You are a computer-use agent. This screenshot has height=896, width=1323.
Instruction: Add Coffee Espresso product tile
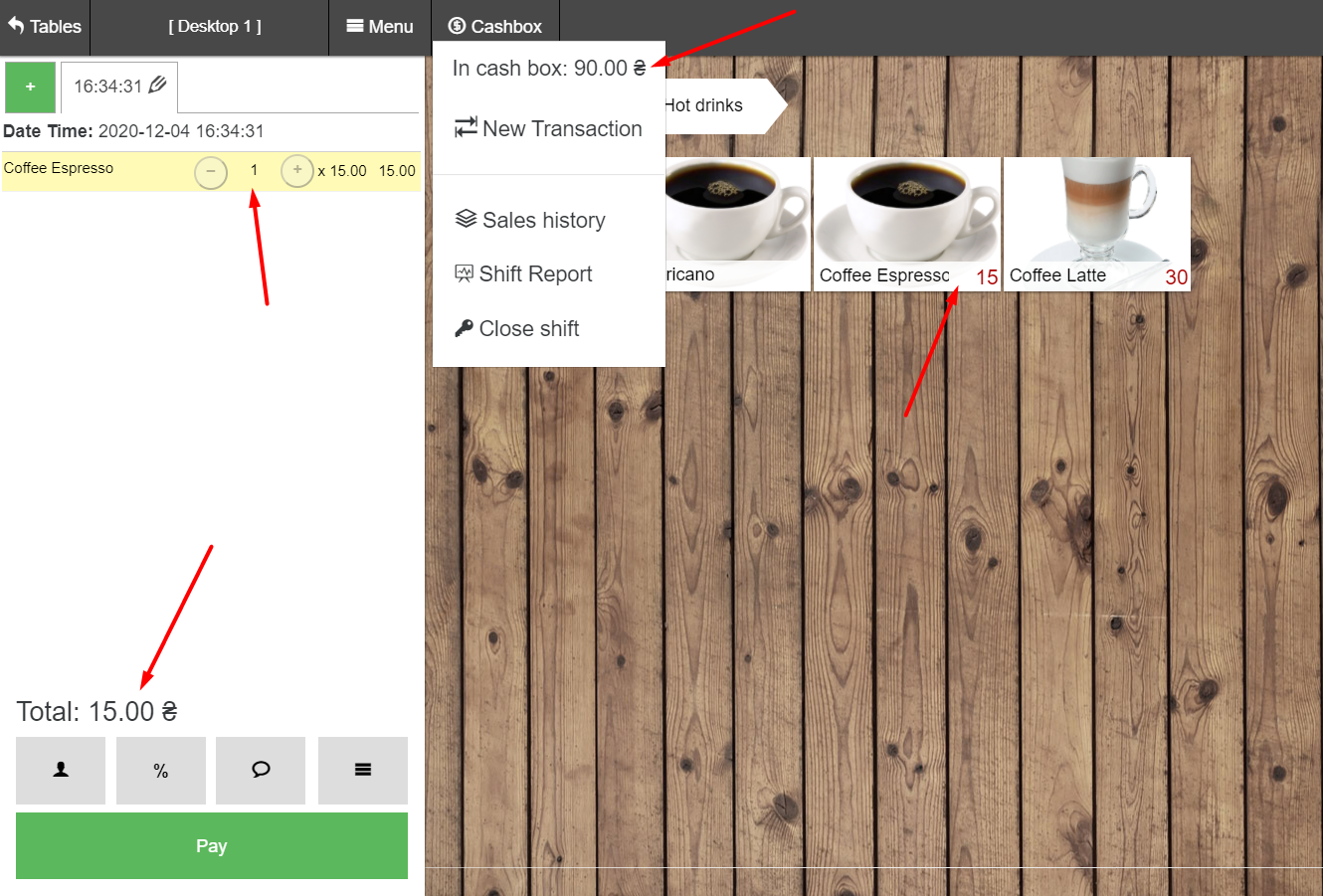pyautogui.click(x=906, y=223)
